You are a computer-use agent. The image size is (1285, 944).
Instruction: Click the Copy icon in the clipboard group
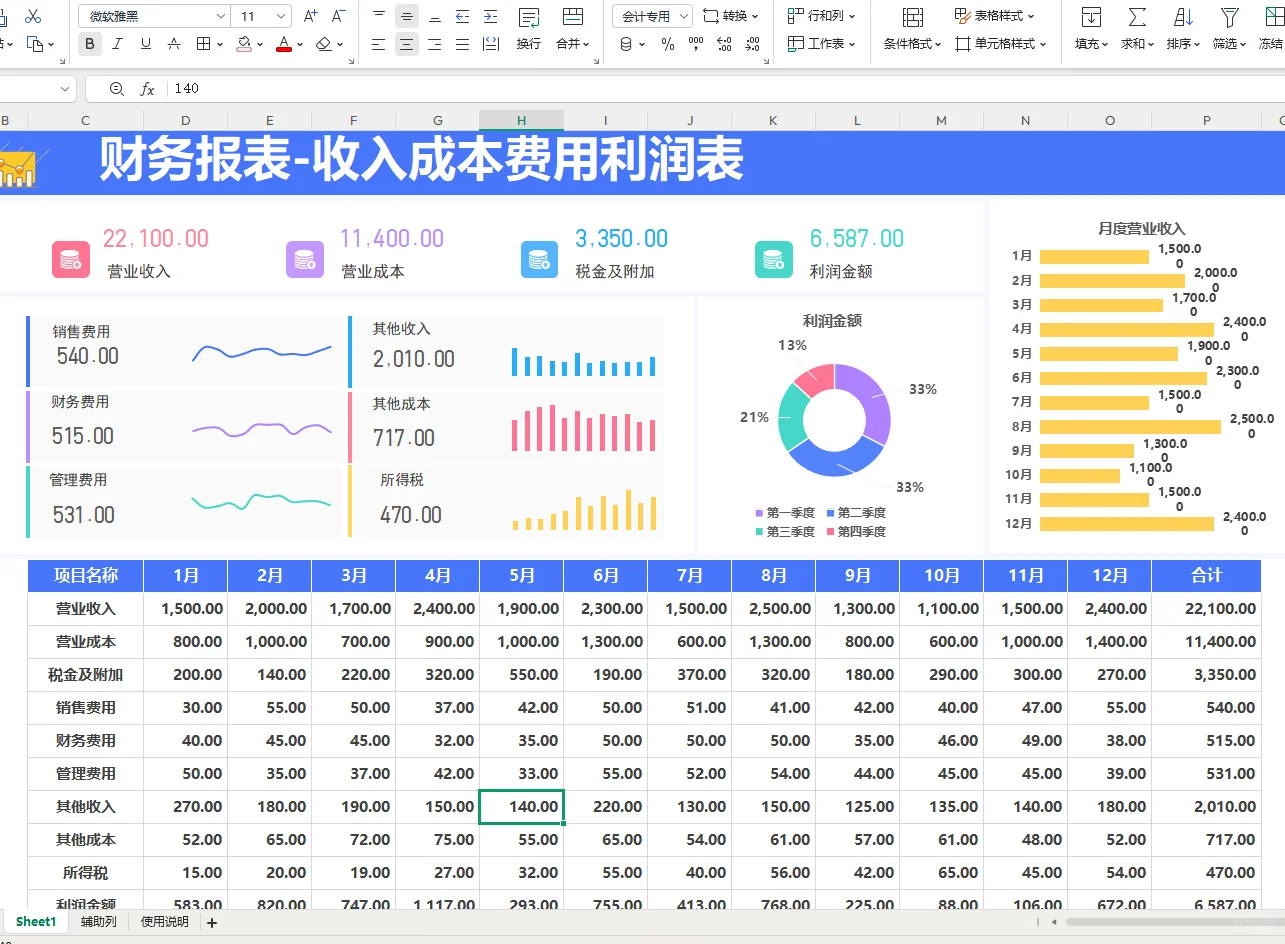(34, 44)
